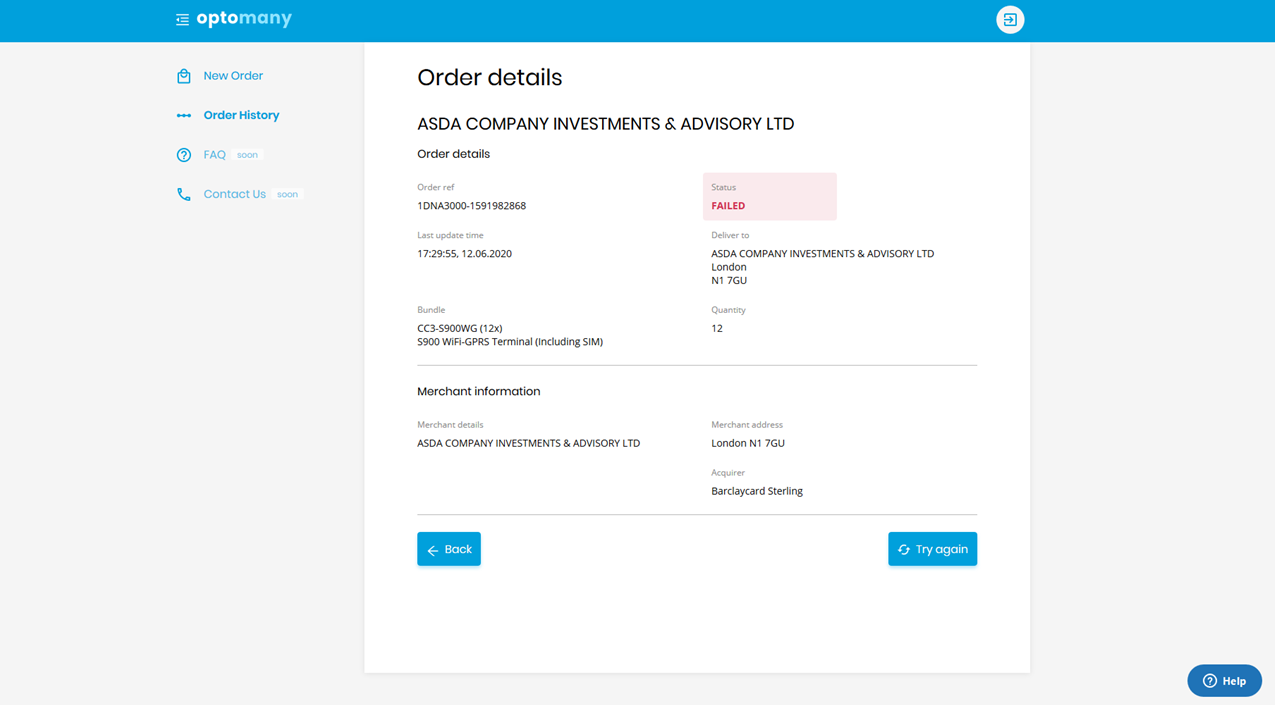Click the Try again button
The width and height of the screenshot is (1275, 705).
pyautogui.click(x=932, y=549)
